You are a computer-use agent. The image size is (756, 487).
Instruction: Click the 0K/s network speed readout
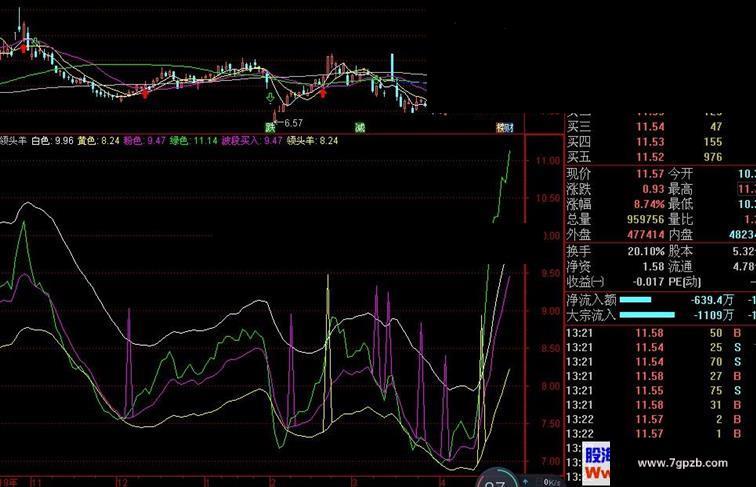(552, 482)
